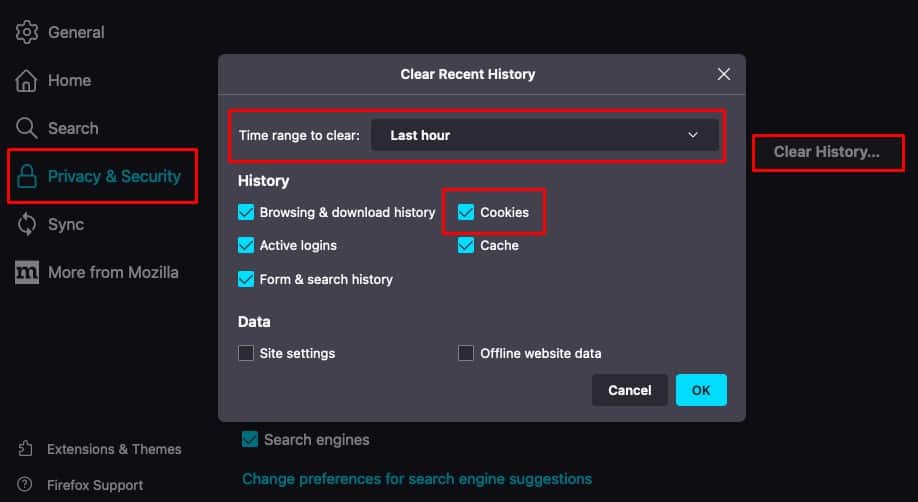Toggle the Cache checkbox
This screenshot has height=502, width=918.
pos(465,245)
